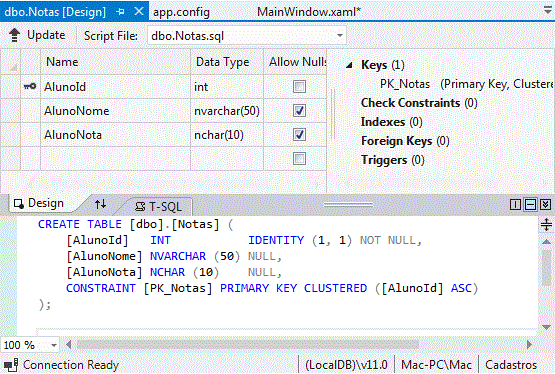
Task: Switch to the MainWindow.xaml* tab
Action: coord(309,12)
